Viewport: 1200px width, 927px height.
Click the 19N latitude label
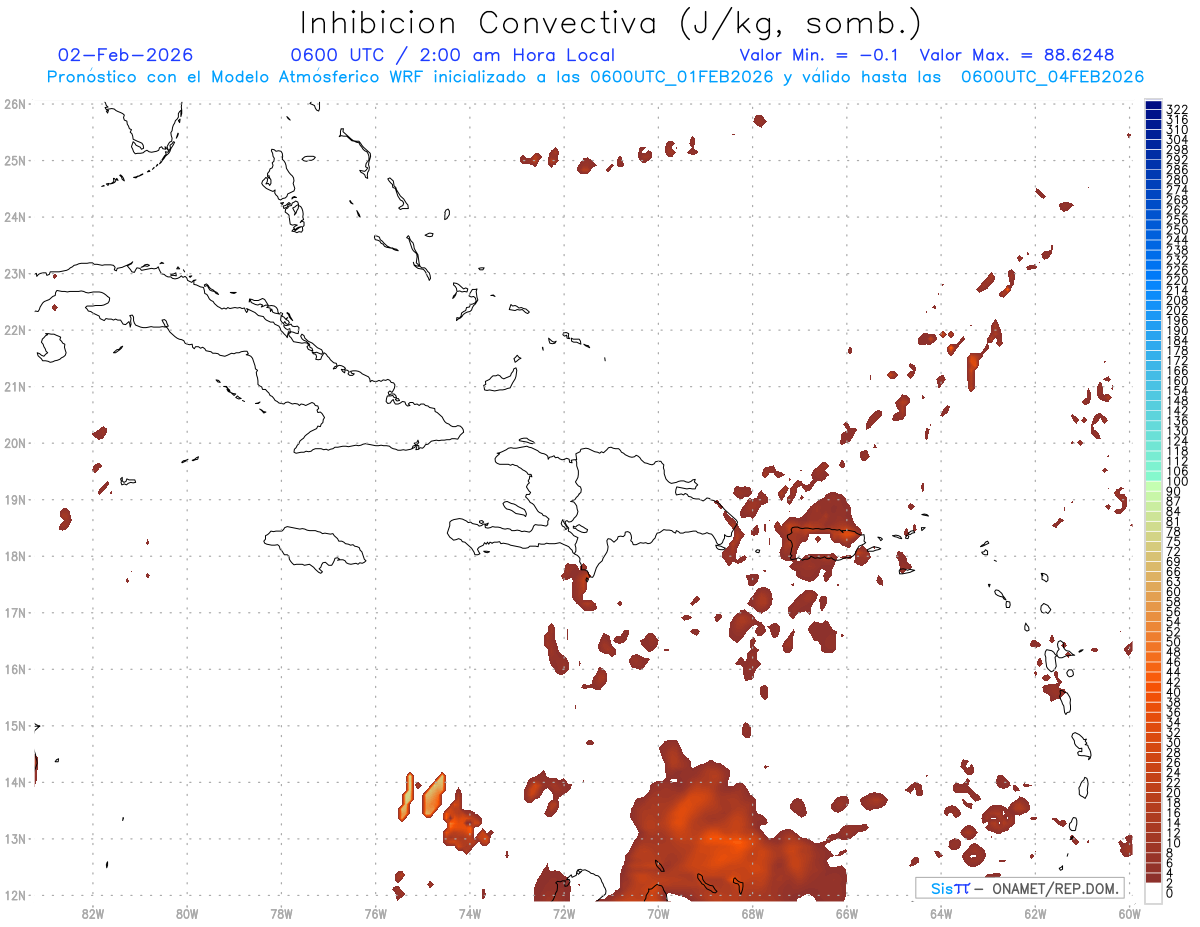(14, 499)
